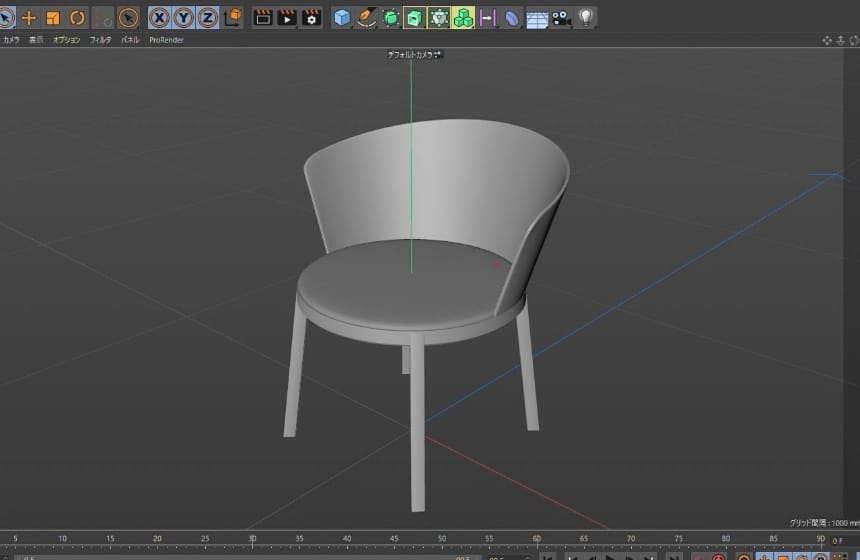
Task: Toggle the X axis lock
Action: 159,18
